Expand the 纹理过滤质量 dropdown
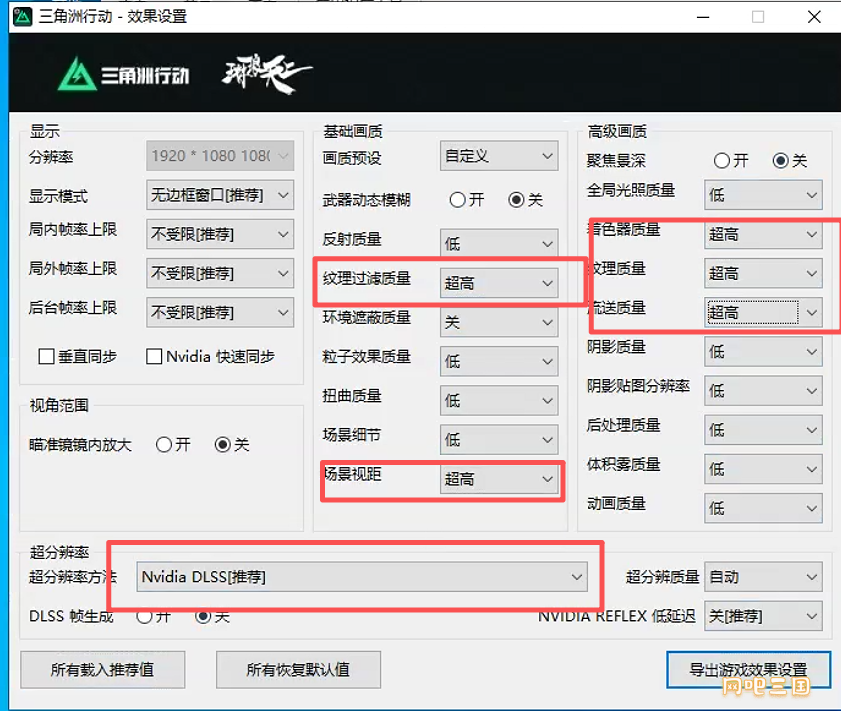Screen dimensions: 841x711 tap(498, 283)
